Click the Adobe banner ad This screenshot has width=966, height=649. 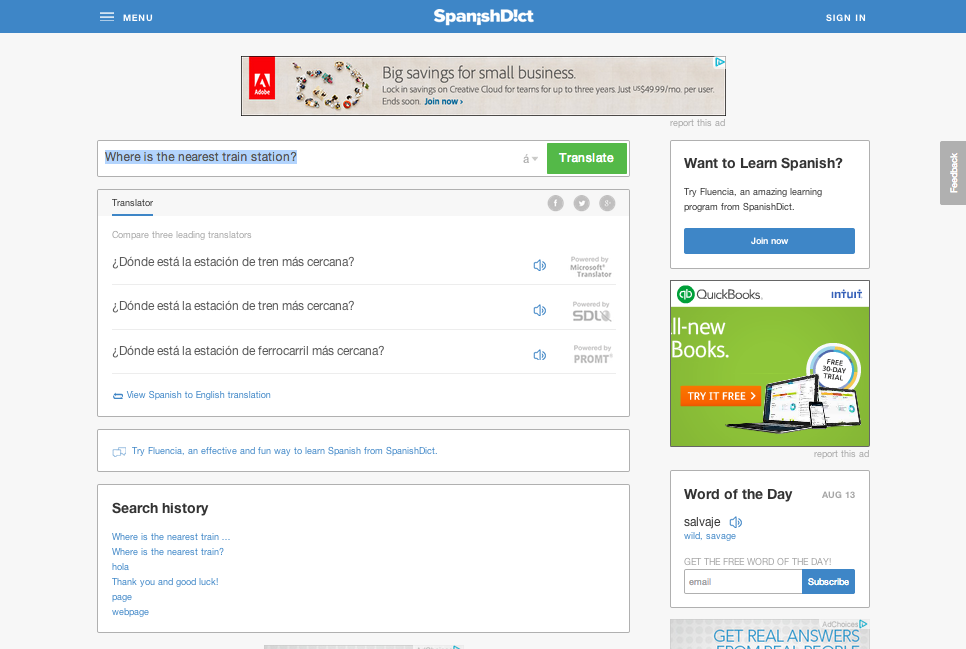coord(483,86)
